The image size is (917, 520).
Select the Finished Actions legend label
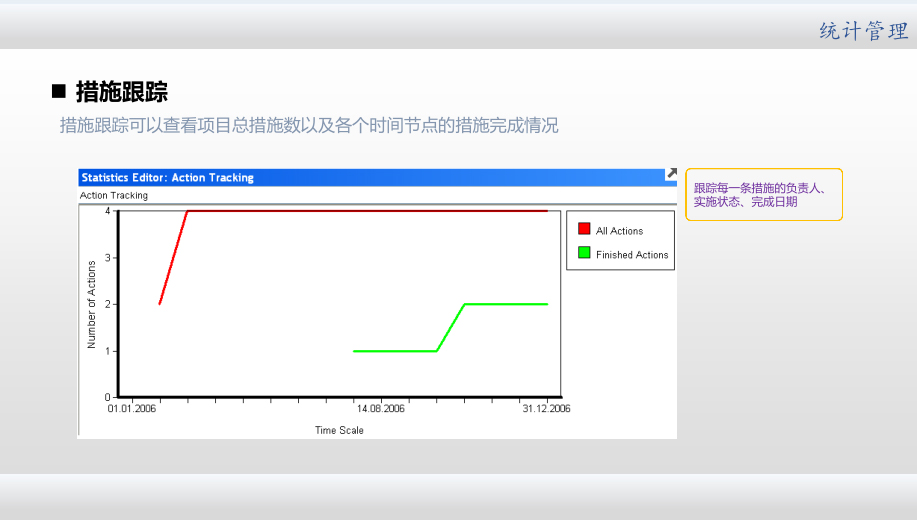[x=632, y=255]
